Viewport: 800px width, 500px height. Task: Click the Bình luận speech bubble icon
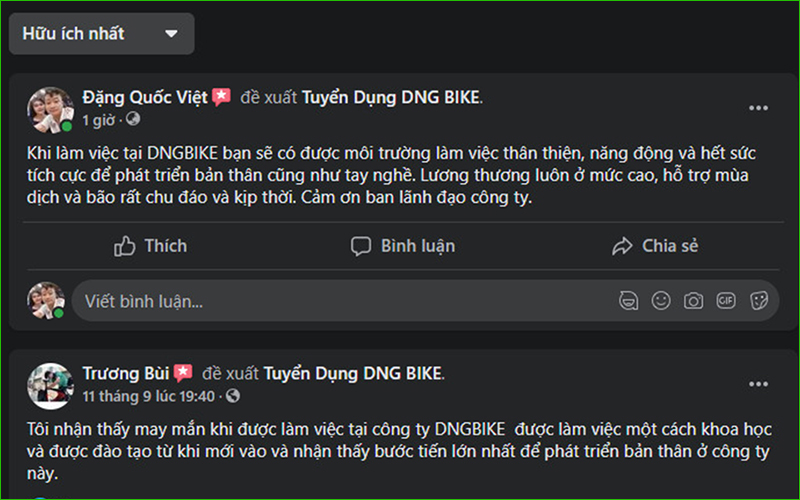pyautogui.click(x=361, y=246)
